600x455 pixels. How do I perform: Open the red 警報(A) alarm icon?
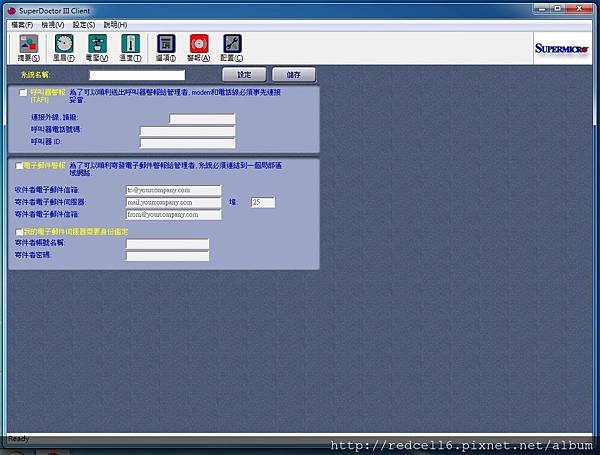(x=199, y=48)
